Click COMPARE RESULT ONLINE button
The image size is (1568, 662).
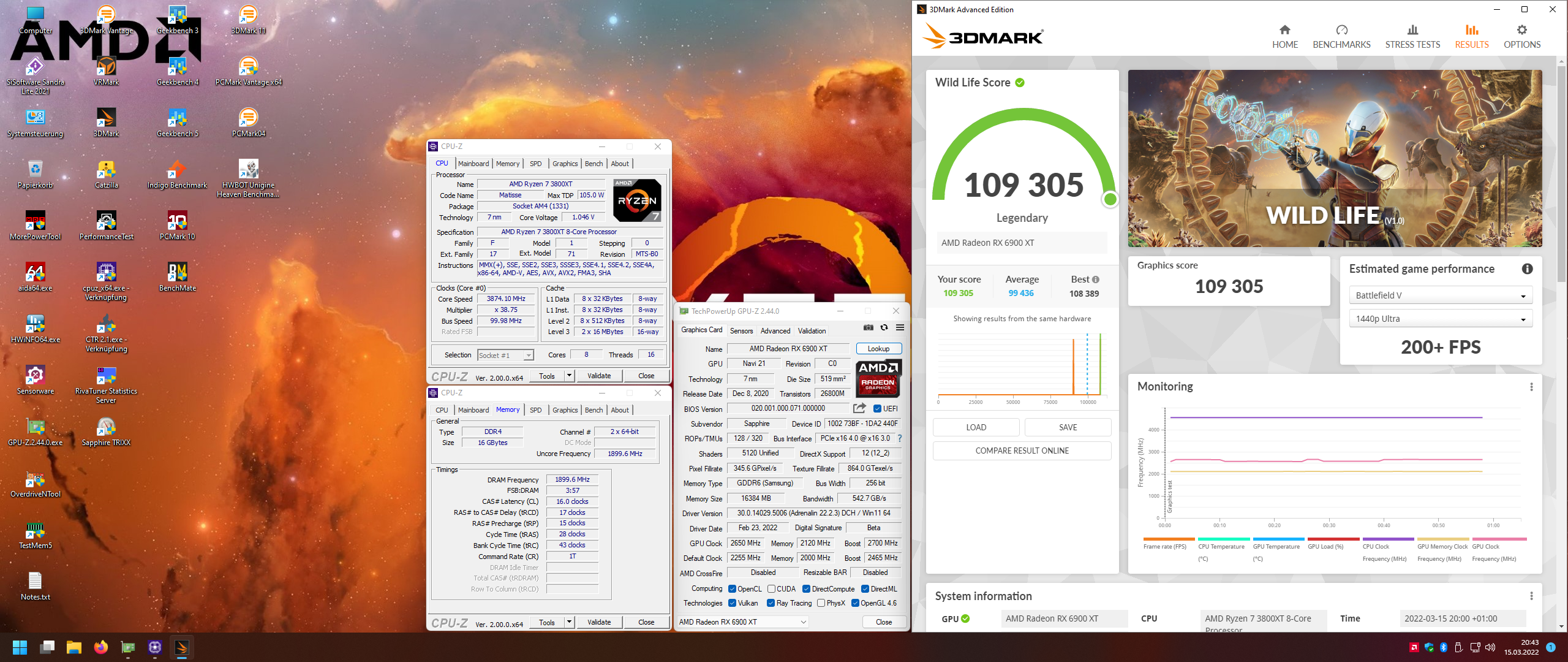1022,451
